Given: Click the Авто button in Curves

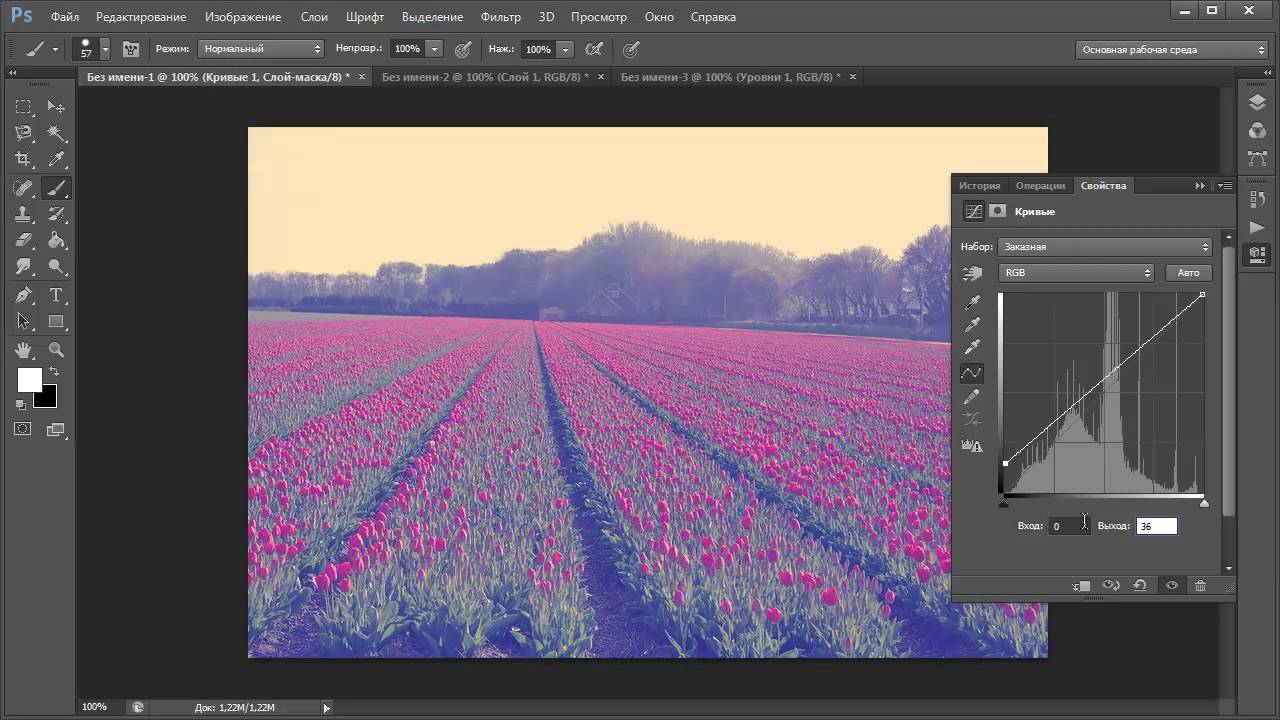Looking at the screenshot, I should coord(1188,273).
